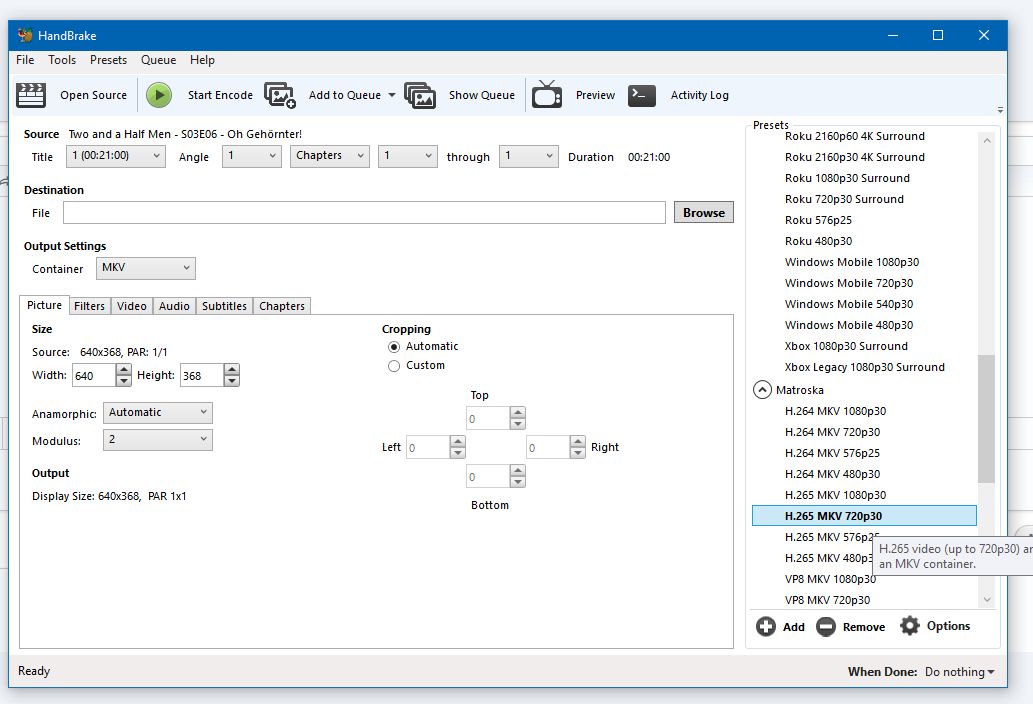
Task: Click the Activity Log terminal icon
Action: [x=642, y=95]
